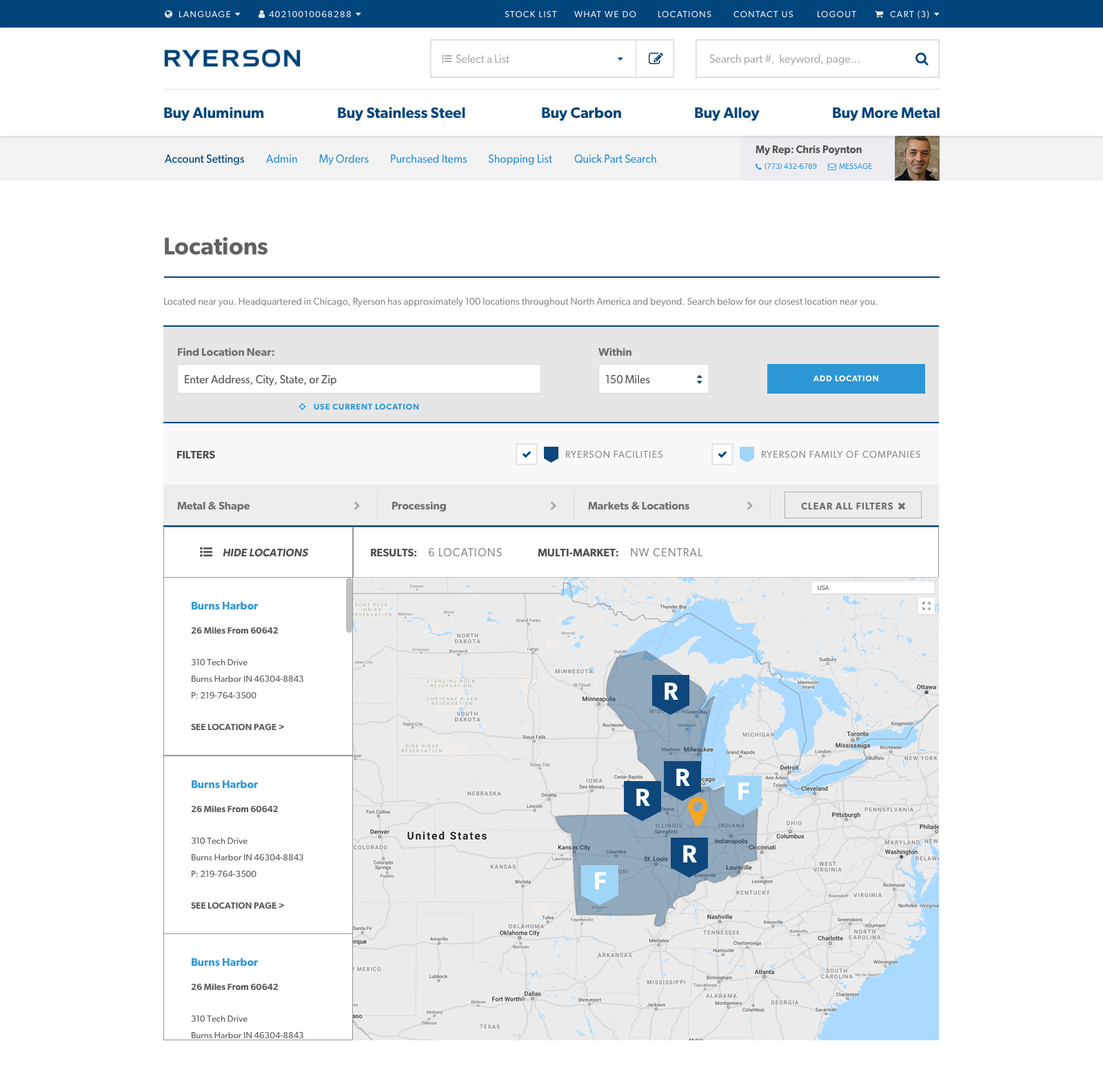Click the map fullscreen icon
This screenshot has height=1092, width=1103.
click(x=927, y=606)
